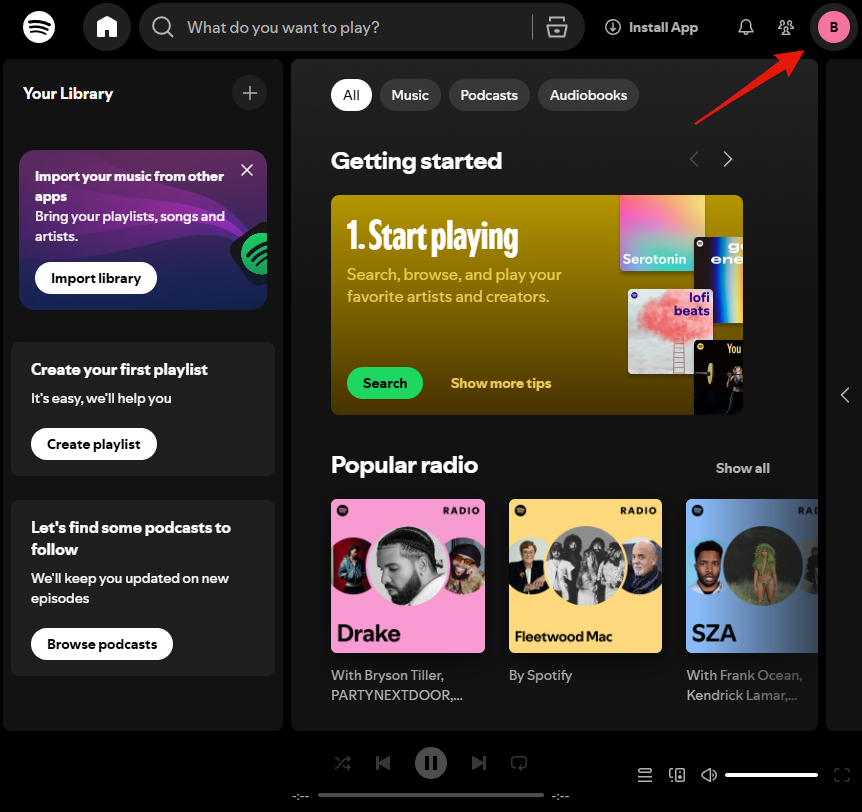Open the SZA radio card

tap(752, 576)
